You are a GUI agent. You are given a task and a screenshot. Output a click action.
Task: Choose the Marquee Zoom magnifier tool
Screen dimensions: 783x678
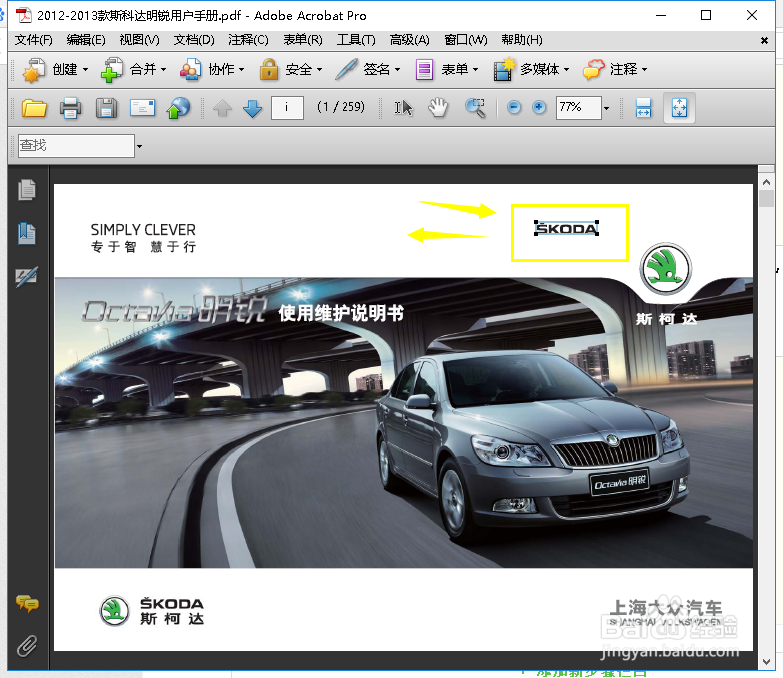[x=475, y=108]
